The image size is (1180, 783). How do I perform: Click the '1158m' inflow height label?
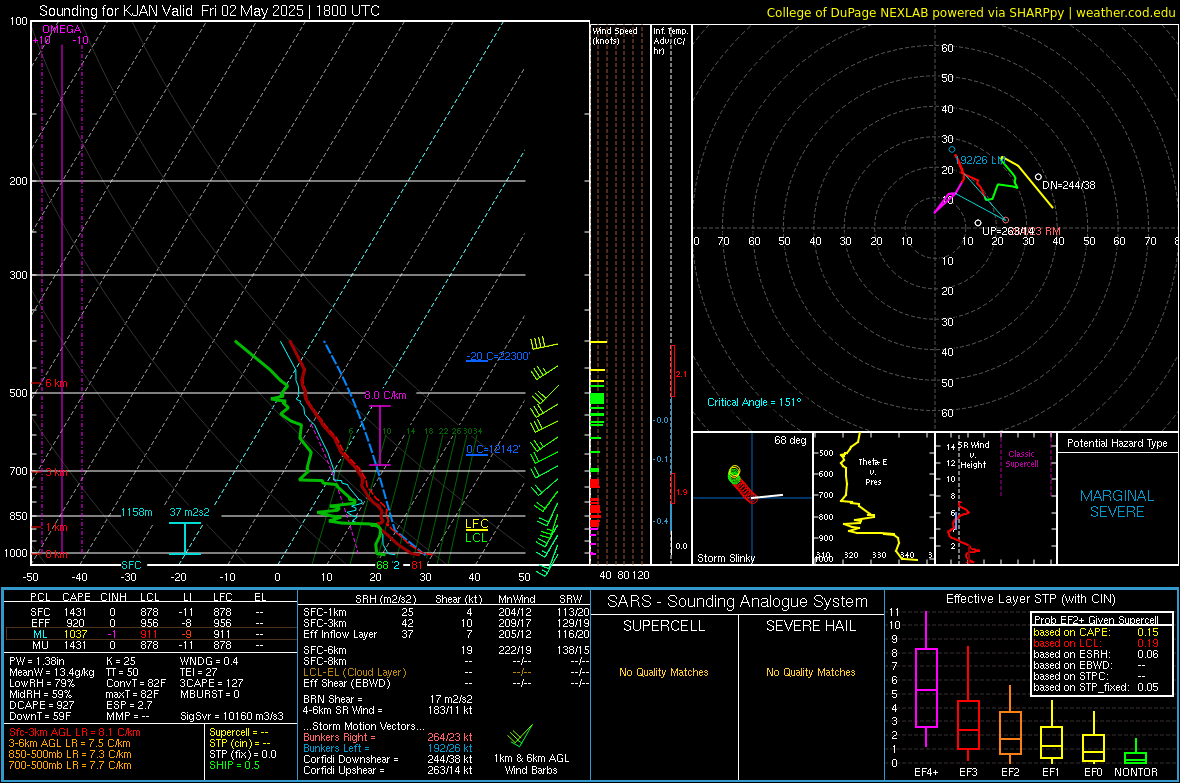(x=136, y=512)
